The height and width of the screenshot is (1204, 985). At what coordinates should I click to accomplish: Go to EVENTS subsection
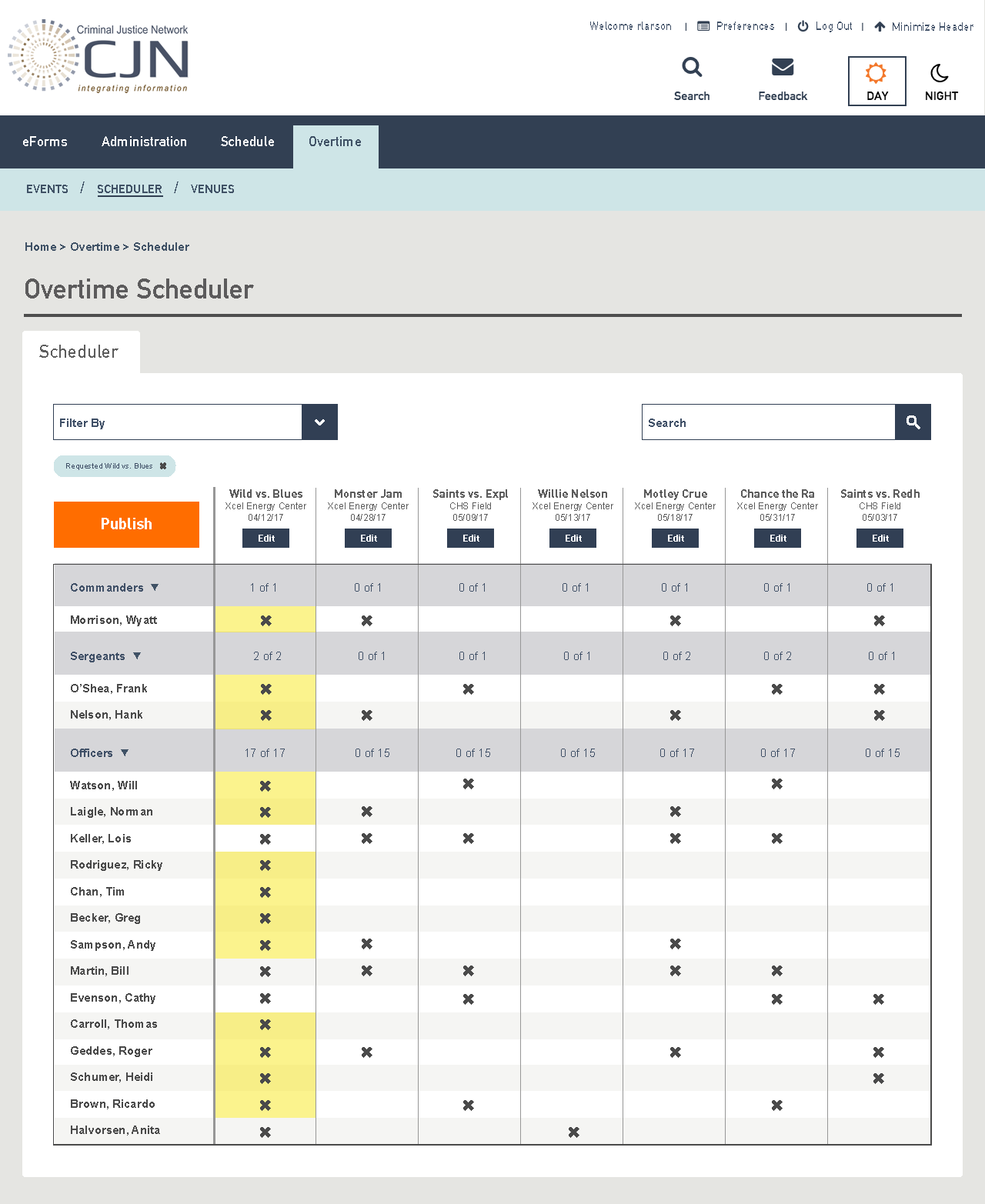click(x=47, y=189)
